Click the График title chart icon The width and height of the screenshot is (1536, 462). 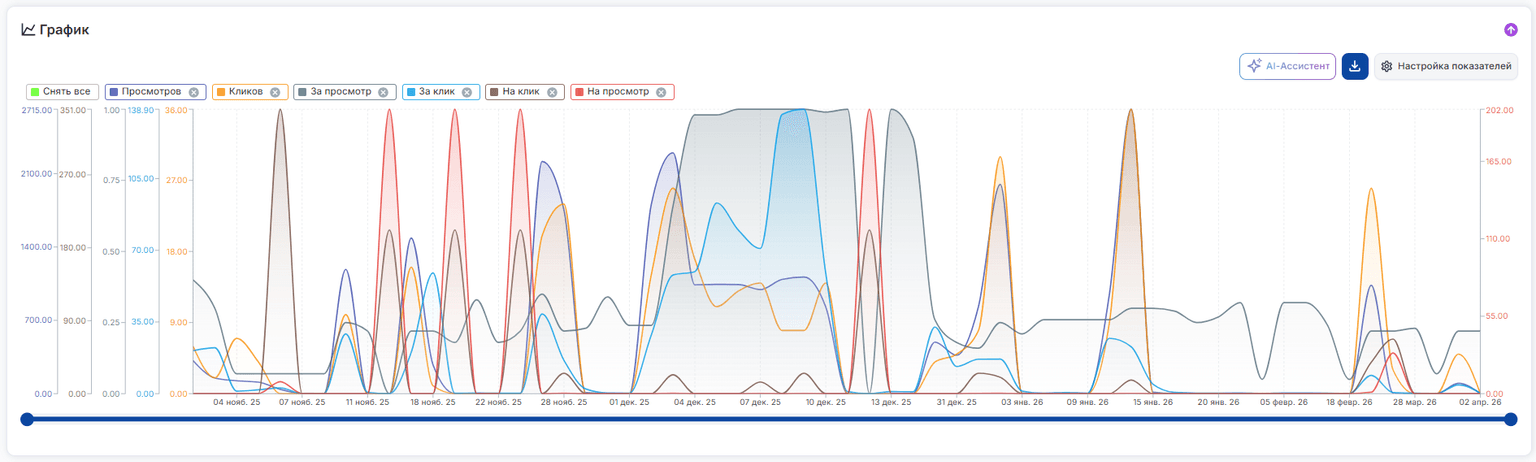point(28,30)
